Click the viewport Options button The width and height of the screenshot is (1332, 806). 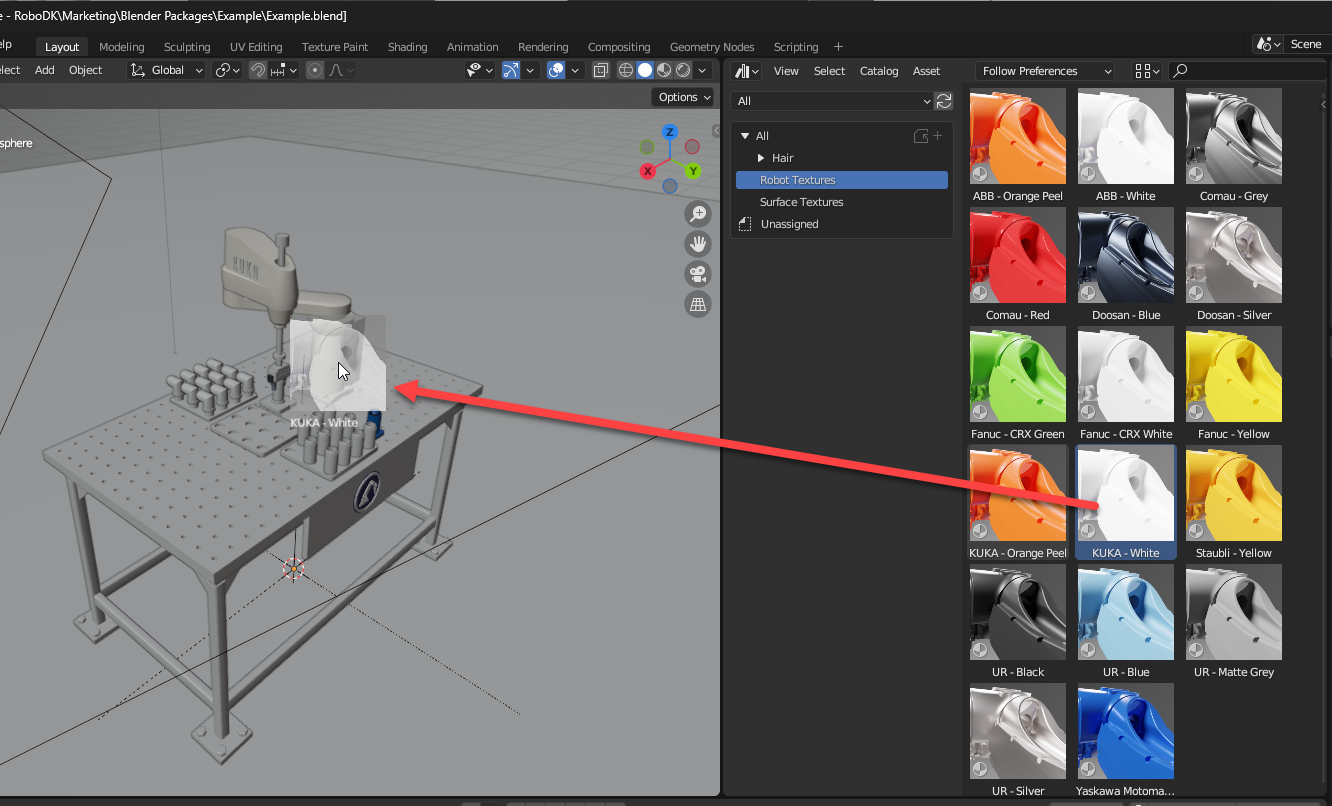click(684, 97)
